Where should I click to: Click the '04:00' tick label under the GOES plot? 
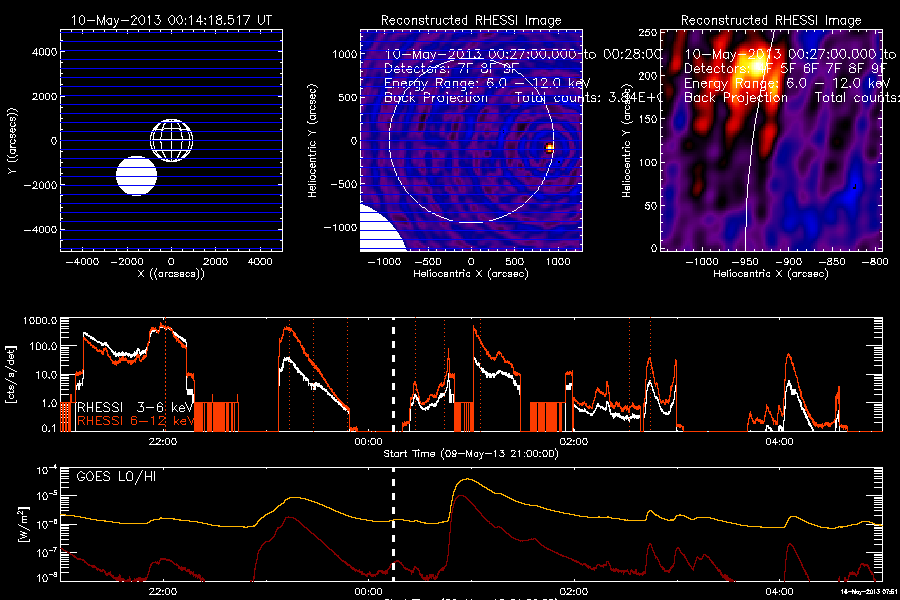(x=779, y=591)
